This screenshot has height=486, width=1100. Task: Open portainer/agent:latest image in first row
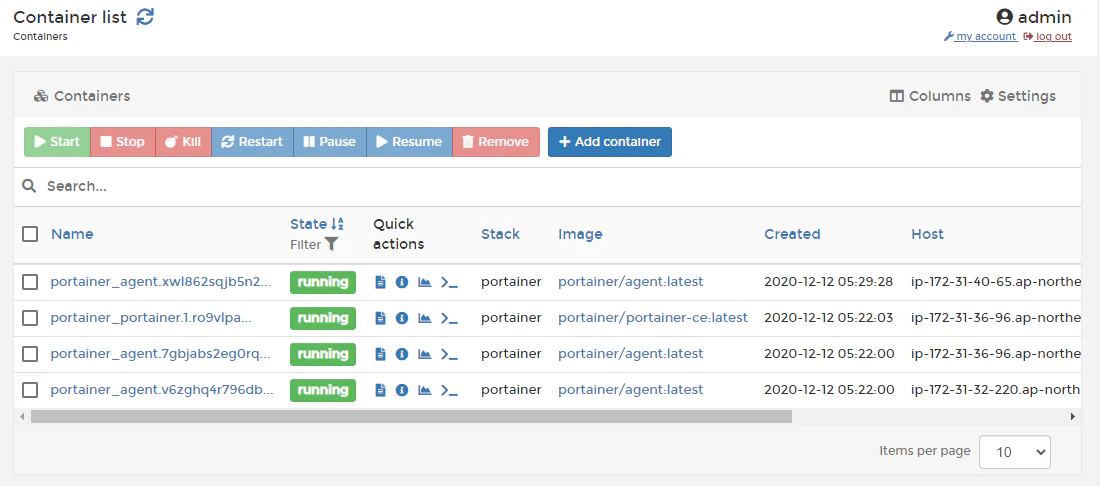click(631, 282)
